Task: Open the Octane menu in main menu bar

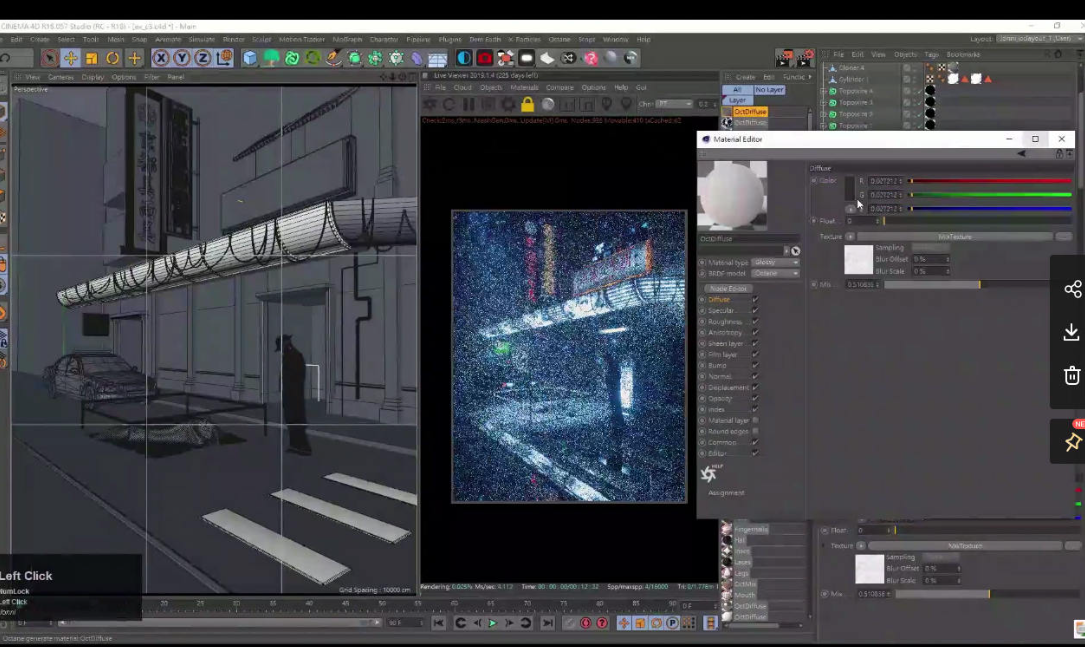Action: [x=559, y=39]
